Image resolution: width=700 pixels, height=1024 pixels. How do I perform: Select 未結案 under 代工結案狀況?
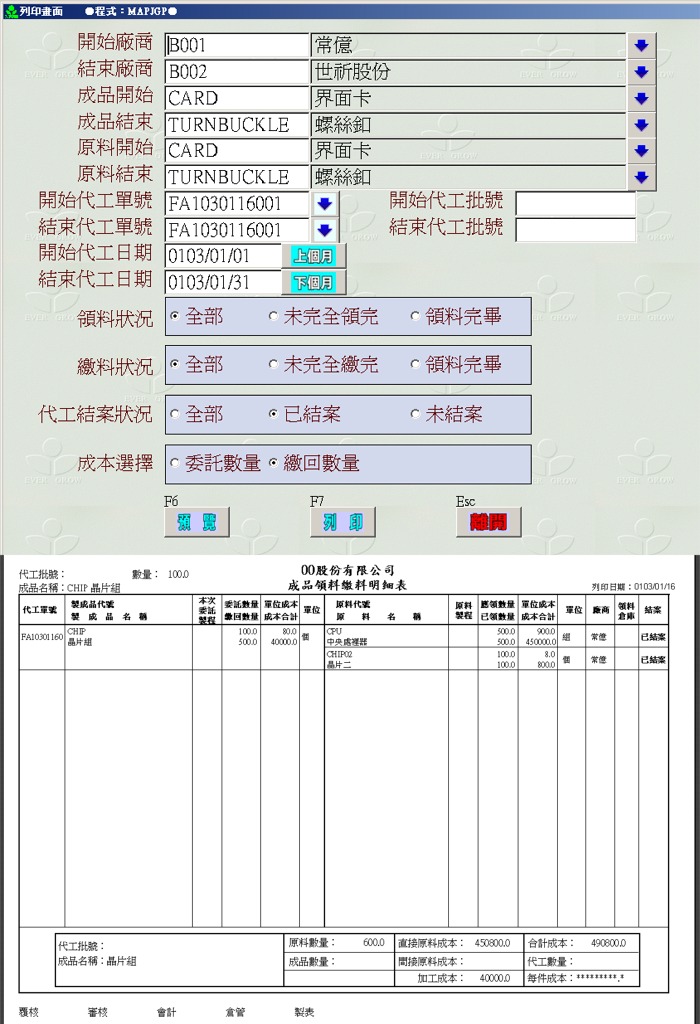[416, 414]
